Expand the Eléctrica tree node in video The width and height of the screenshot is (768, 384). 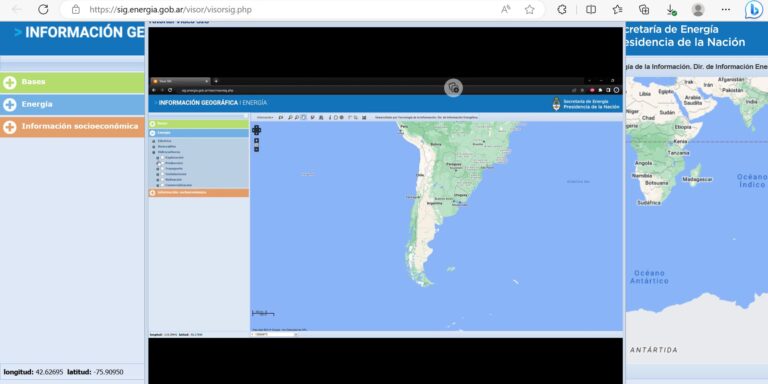coord(153,141)
